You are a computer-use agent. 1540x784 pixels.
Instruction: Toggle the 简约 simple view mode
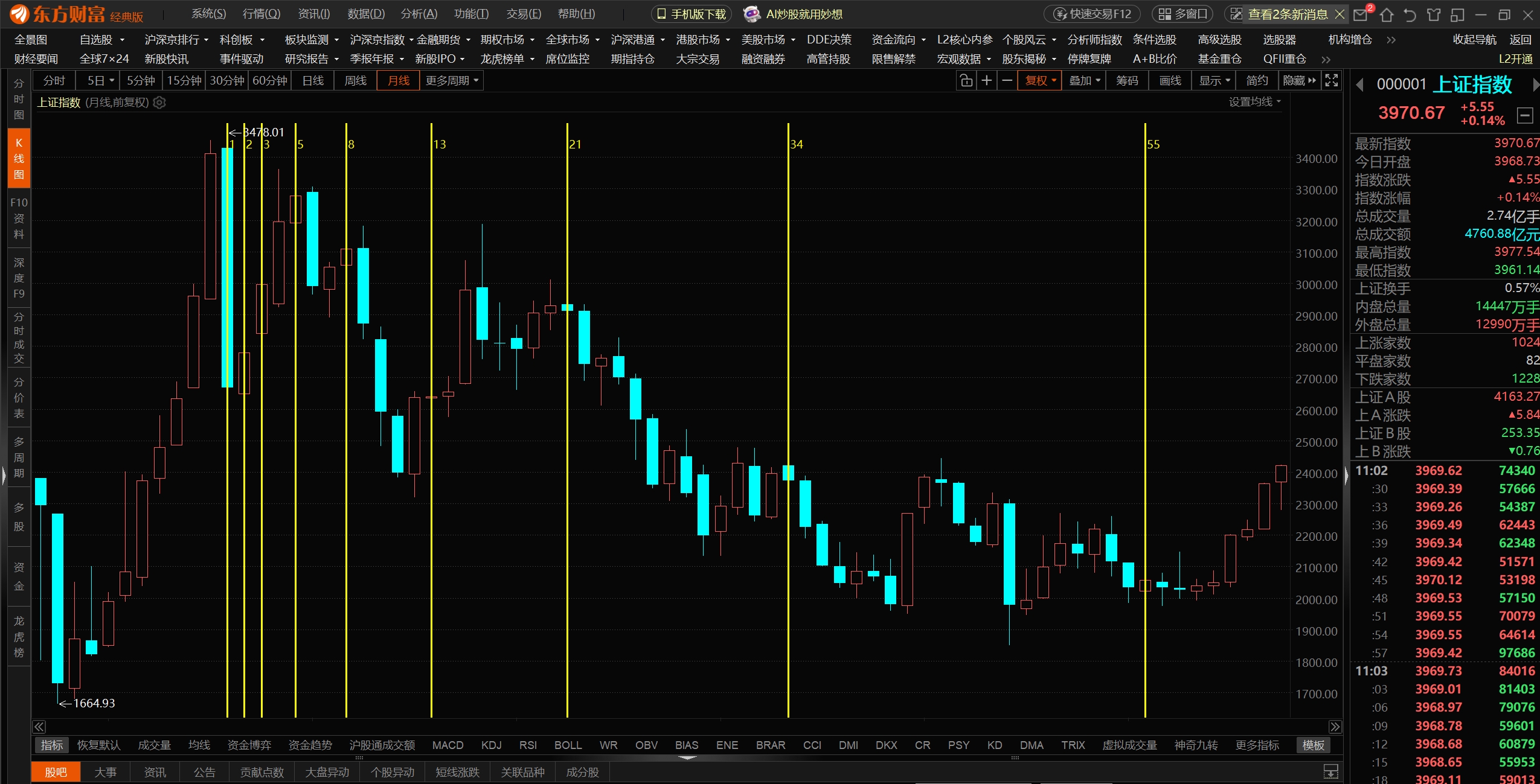tap(1257, 81)
